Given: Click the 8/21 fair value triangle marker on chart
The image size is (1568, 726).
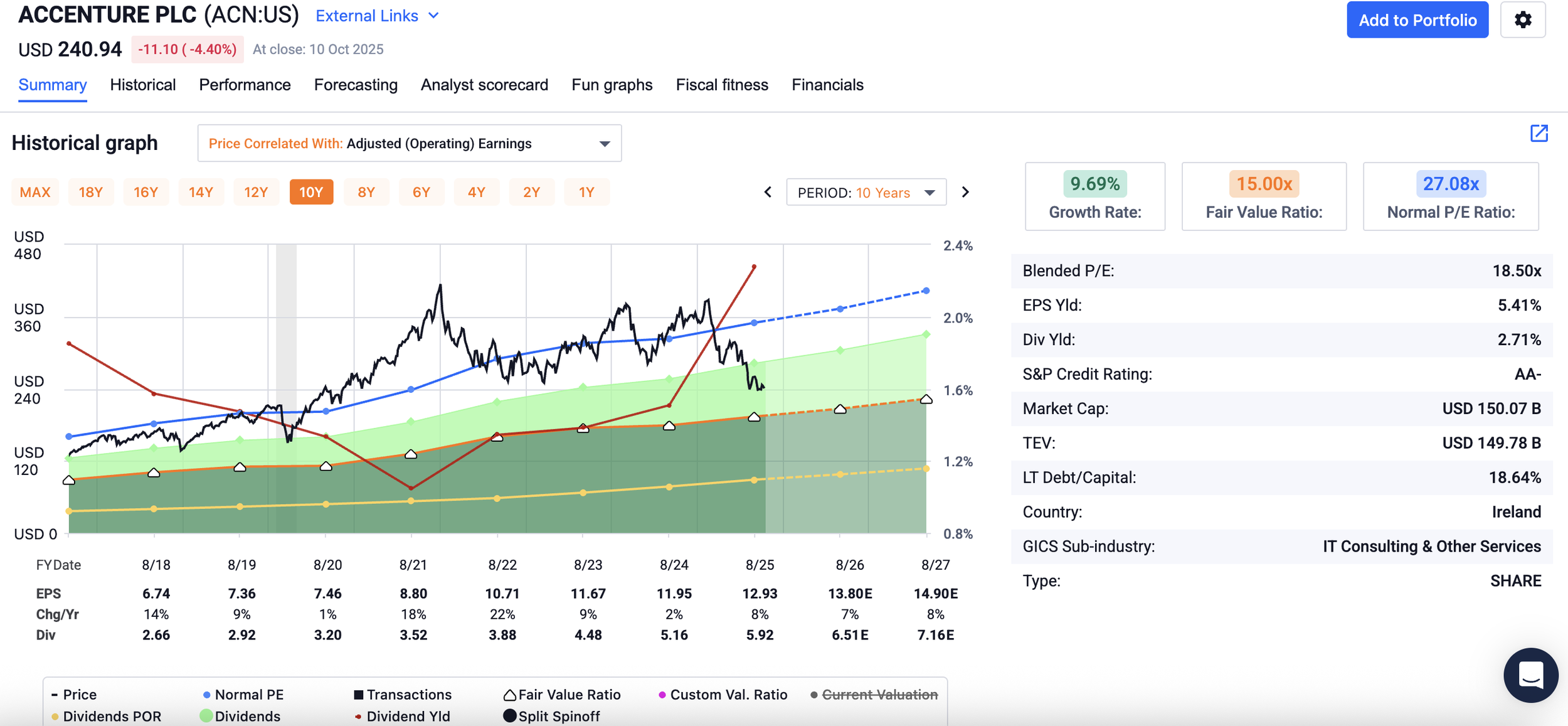Looking at the screenshot, I should coord(411,454).
